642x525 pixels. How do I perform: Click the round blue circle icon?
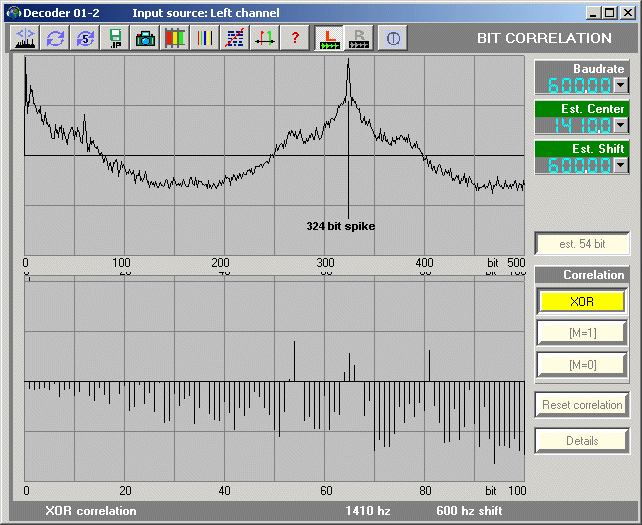(393, 38)
